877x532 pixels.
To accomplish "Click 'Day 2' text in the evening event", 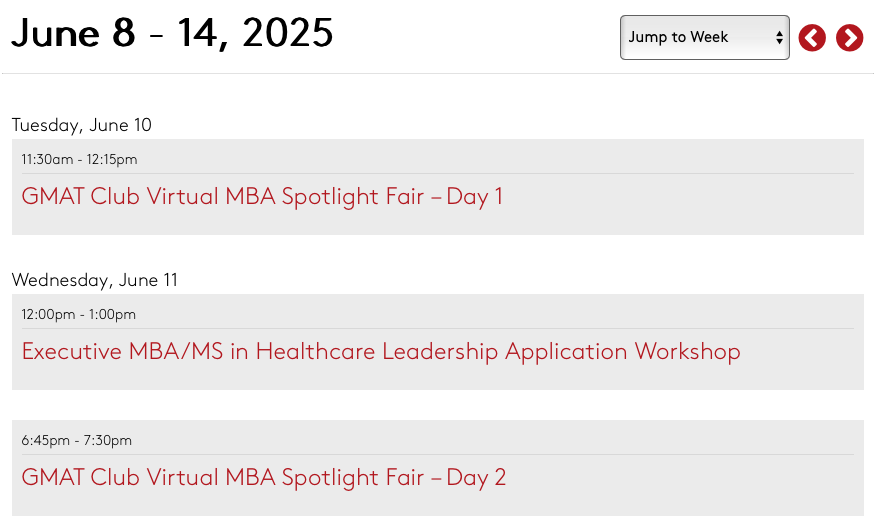I will coord(476,478).
